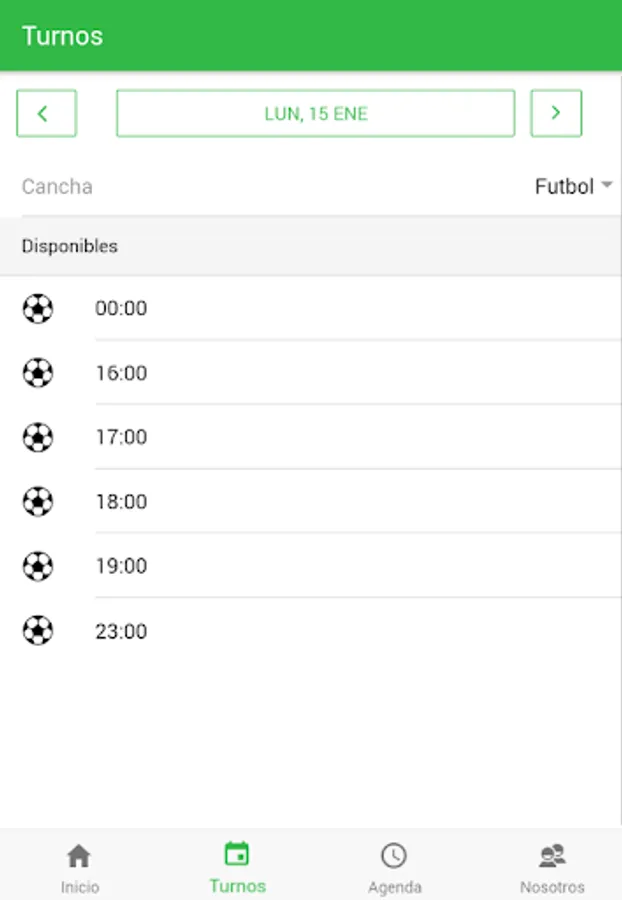Pick the 19:00 available turn
The image size is (622, 900).
(121, 566)
